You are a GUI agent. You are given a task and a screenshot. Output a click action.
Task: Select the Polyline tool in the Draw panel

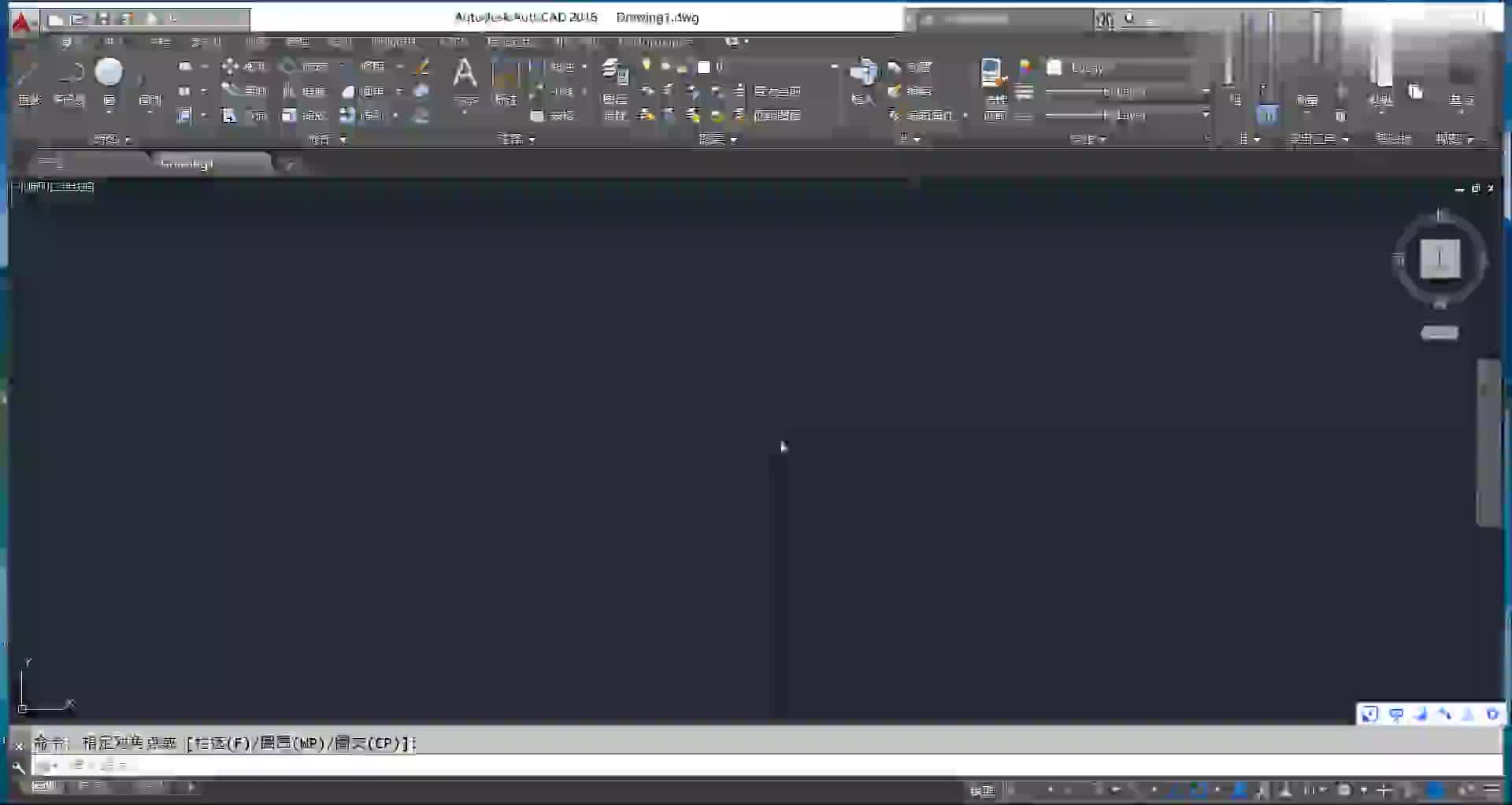click(70, 83)
